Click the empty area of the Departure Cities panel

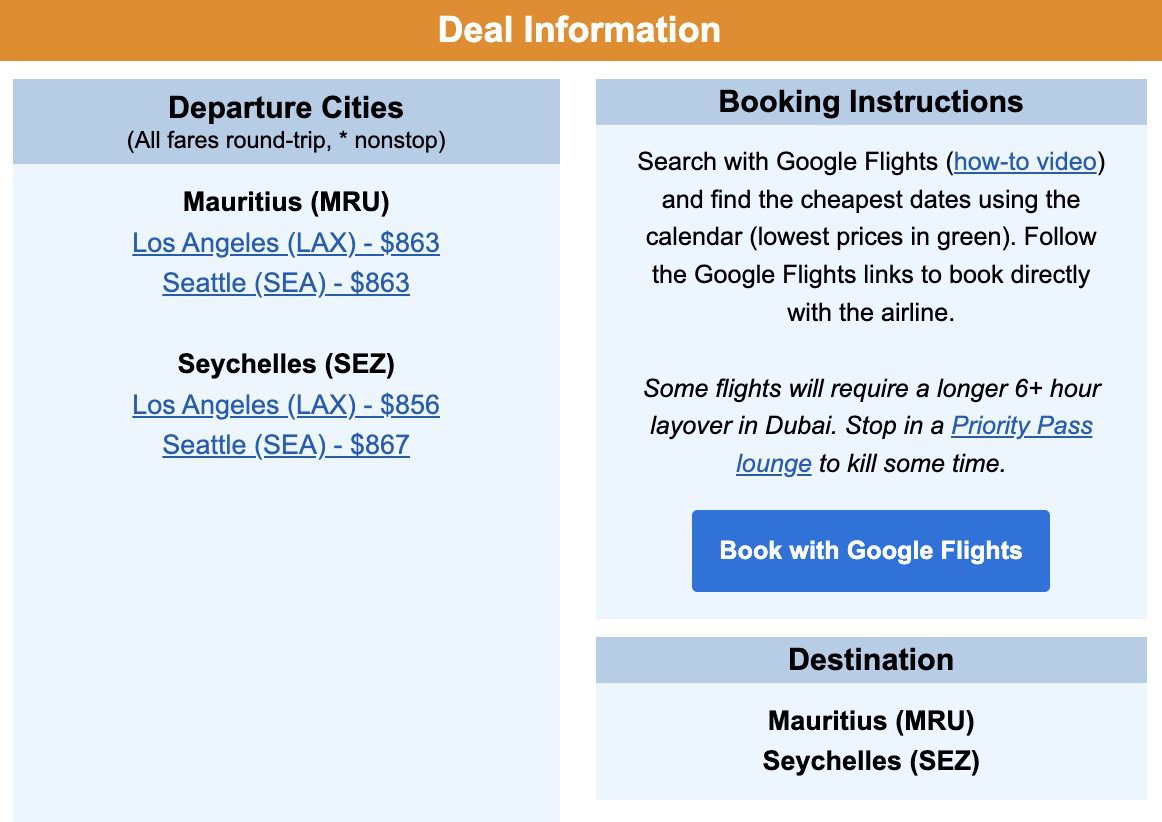[286, 620]
